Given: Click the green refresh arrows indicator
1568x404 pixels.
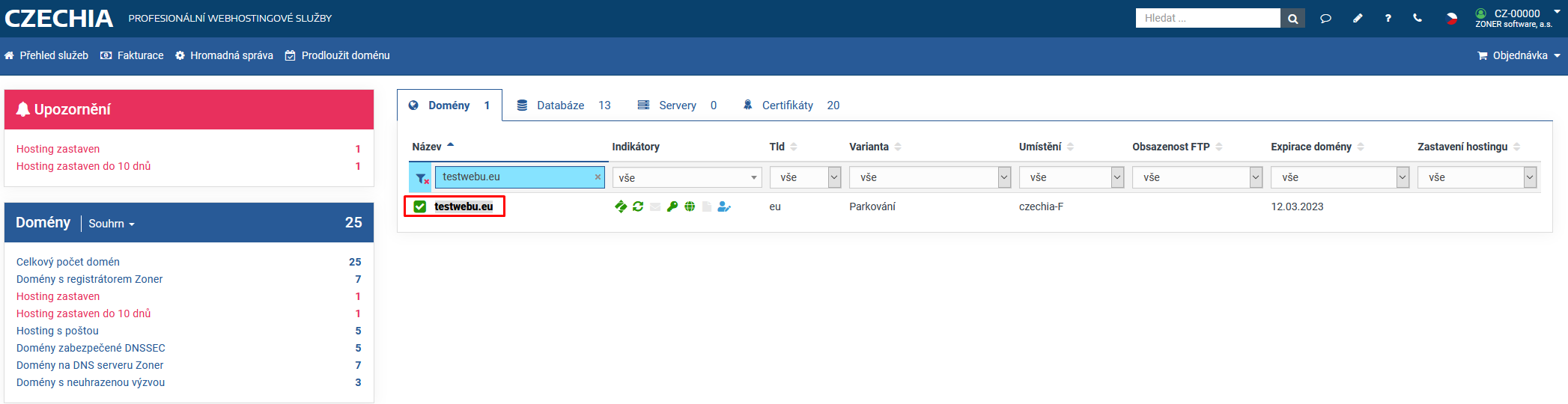Looking at the screenshot, I should click(638, 206).
